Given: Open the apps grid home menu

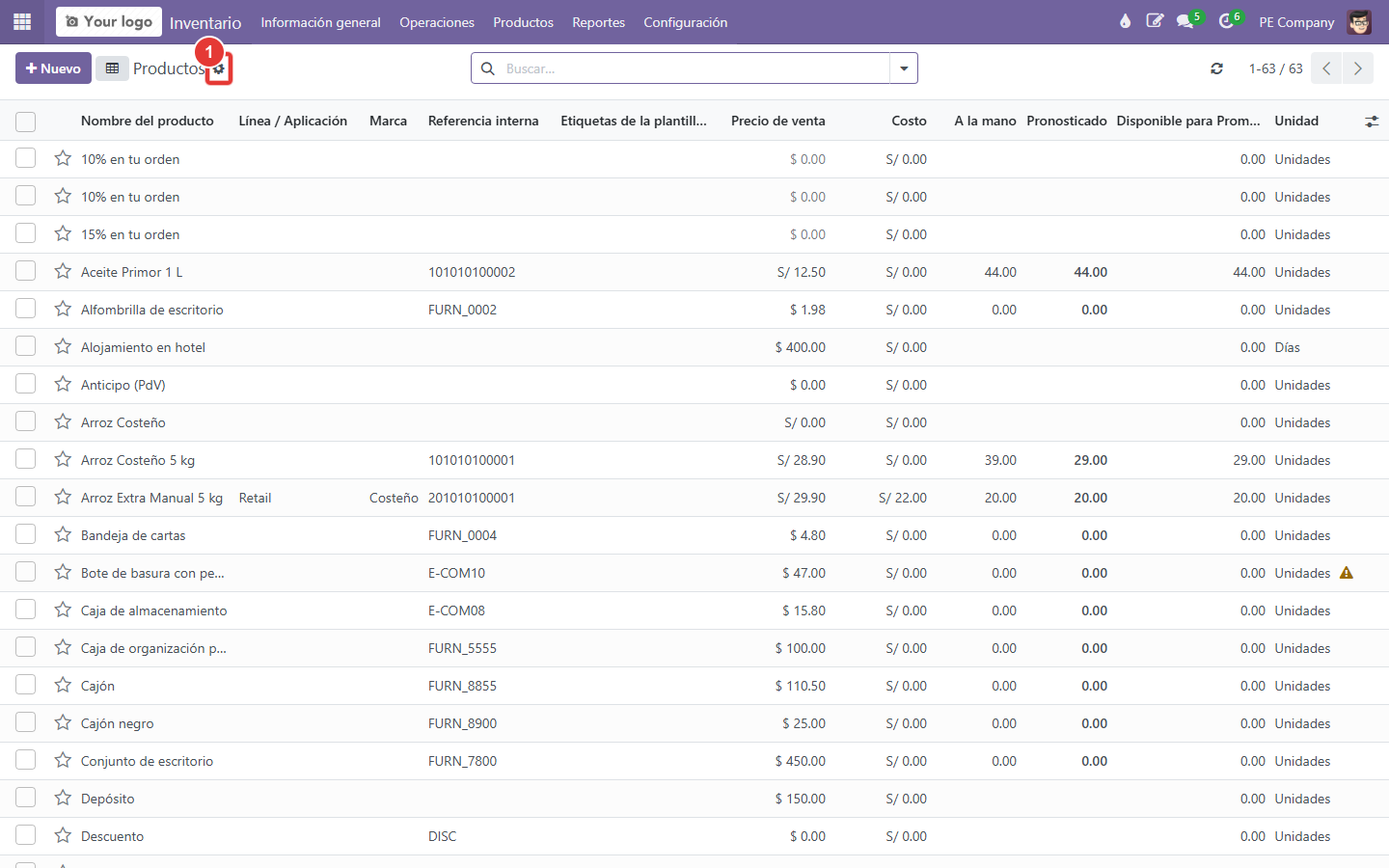Looking at the screenshot, I should (x=22, y=21).
